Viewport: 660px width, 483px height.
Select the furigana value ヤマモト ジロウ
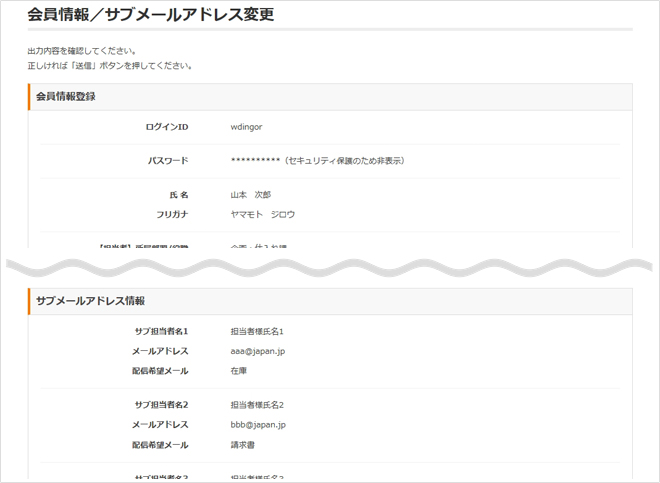pos(263,214)
